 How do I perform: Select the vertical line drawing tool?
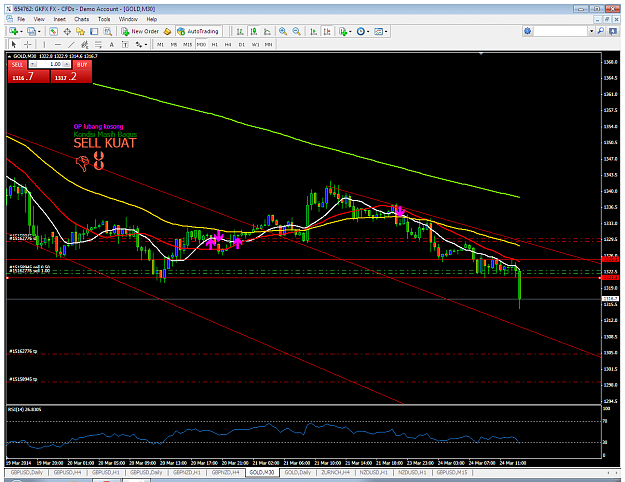click(x=44, y=44)
